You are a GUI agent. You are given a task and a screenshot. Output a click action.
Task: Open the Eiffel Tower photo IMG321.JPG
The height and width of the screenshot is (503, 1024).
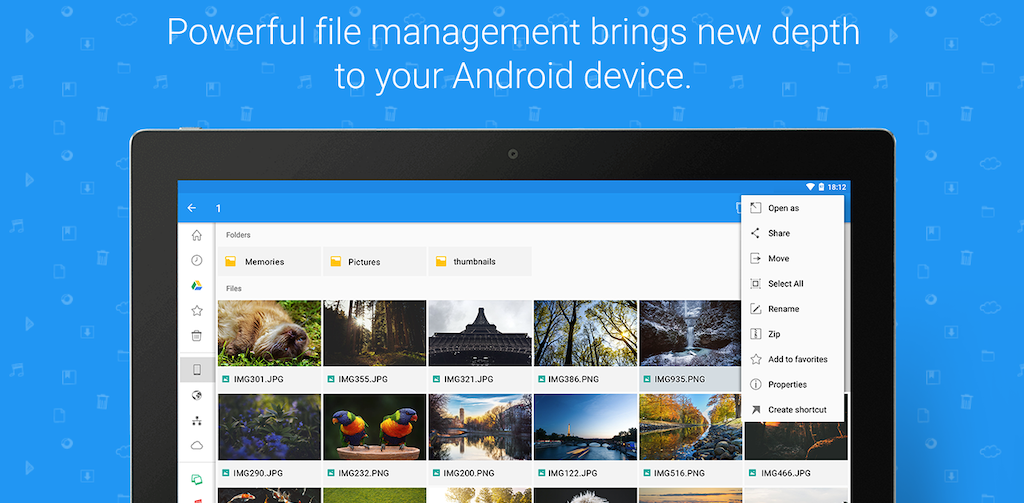click(x=479, y=333)
